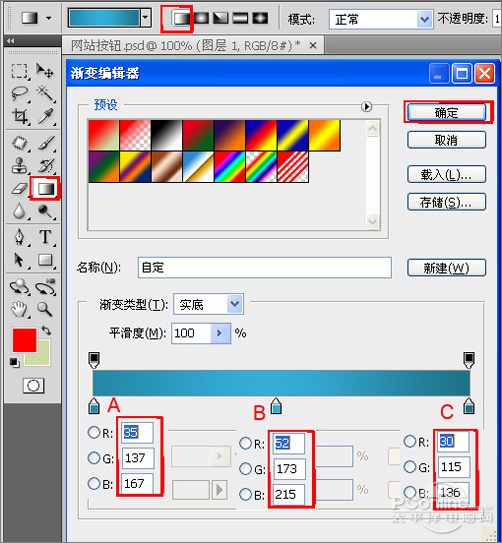Select the Magic Wand tool

click(x=45, y=94)
